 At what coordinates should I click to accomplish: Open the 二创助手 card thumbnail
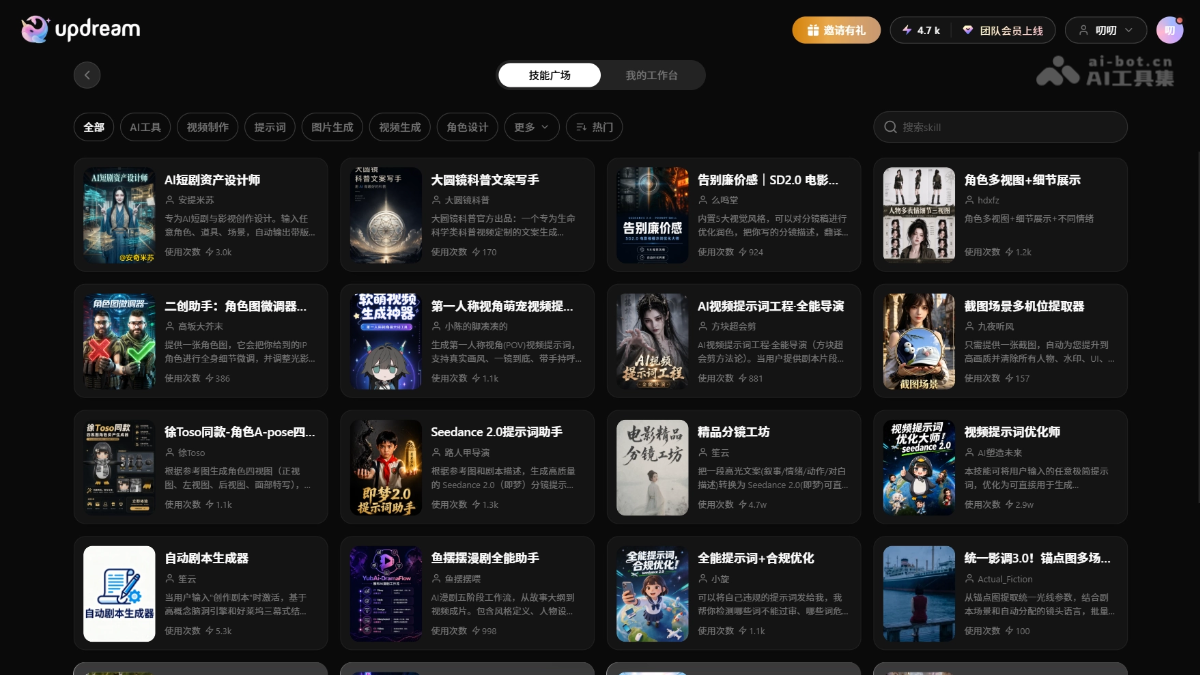(119, 341)
